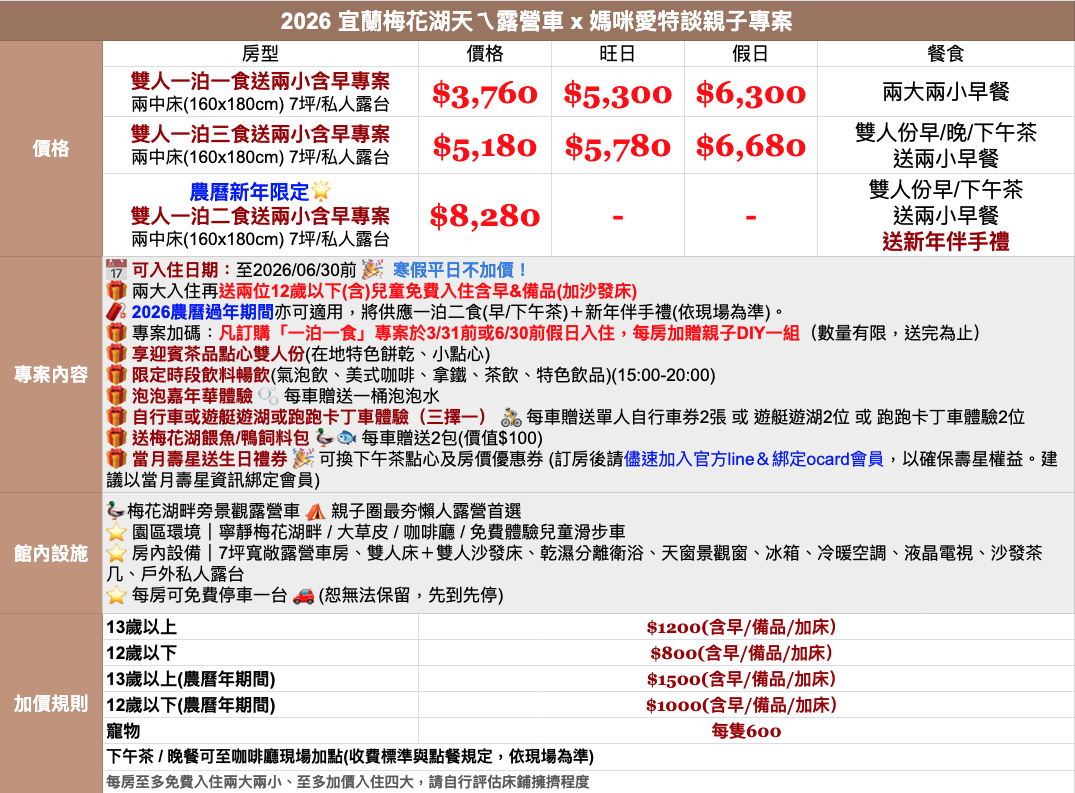Image resolution: width=1075 pixels, height=793 pixels.
Task: Click the calendar icon beside 可入住日期
Action: (x=116, y=270)
